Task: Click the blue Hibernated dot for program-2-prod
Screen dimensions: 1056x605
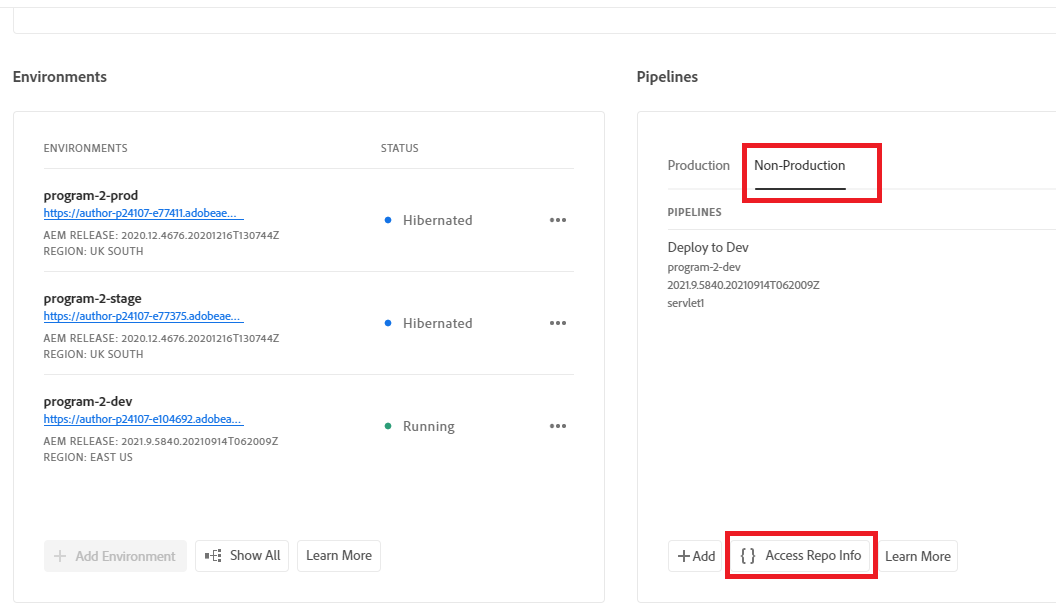Action: click(388, 220)
